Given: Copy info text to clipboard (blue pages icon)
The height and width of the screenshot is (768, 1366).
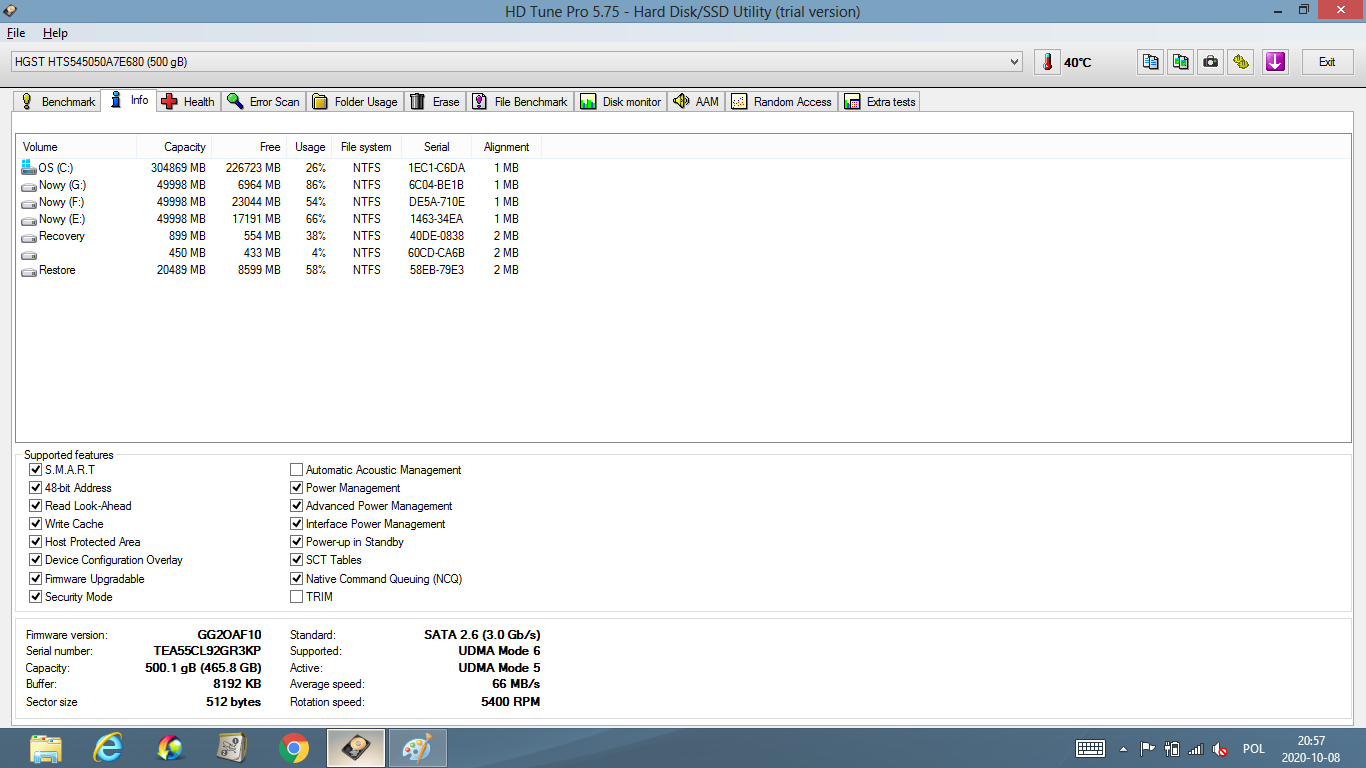Looking at the screenshot, I should click(x=1151, y=62).
